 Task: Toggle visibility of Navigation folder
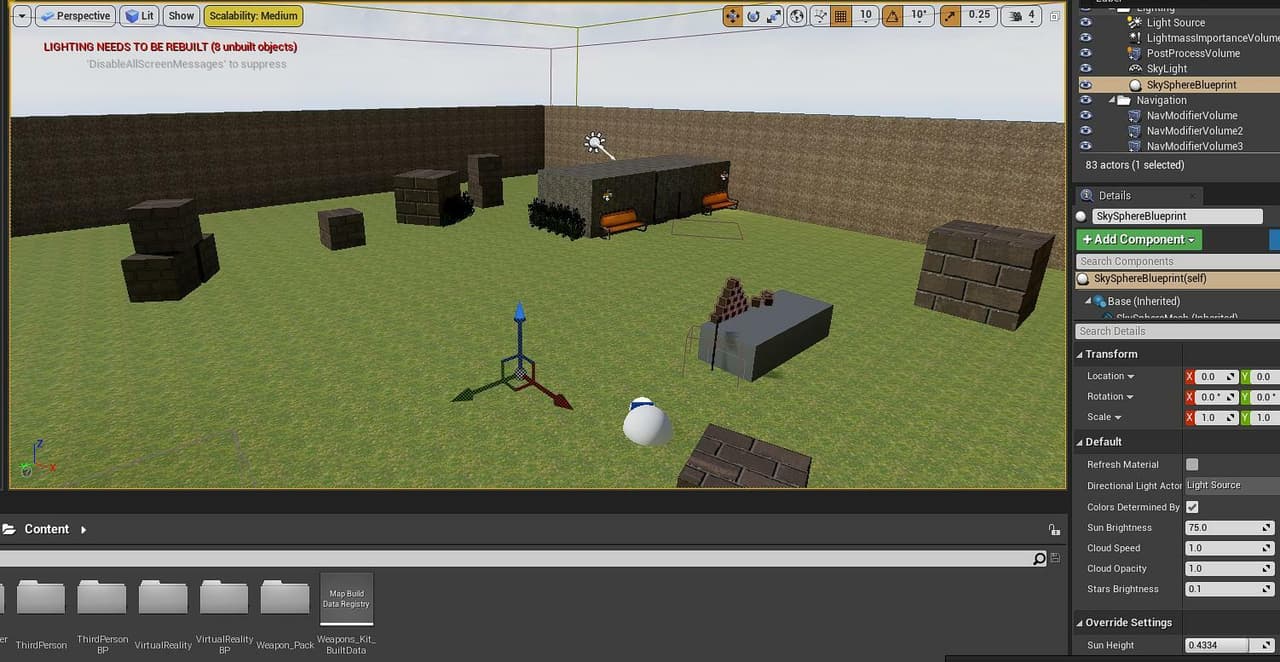pyautogui.click(x=1085, y=100)
